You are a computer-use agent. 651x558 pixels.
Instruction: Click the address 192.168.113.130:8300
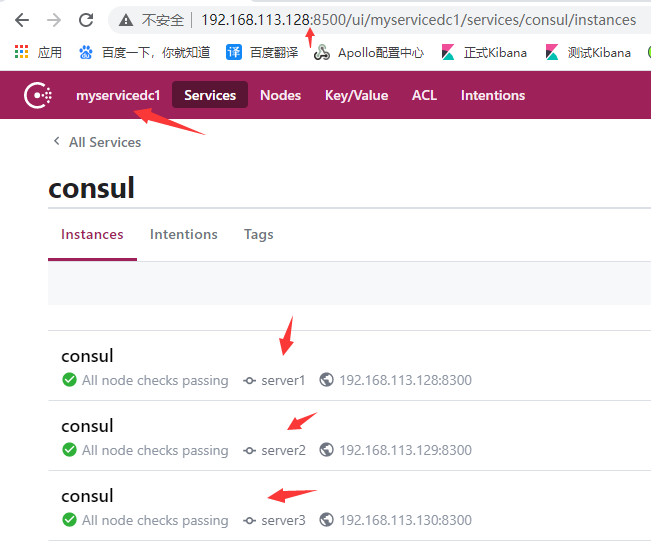tap(405, 520)
